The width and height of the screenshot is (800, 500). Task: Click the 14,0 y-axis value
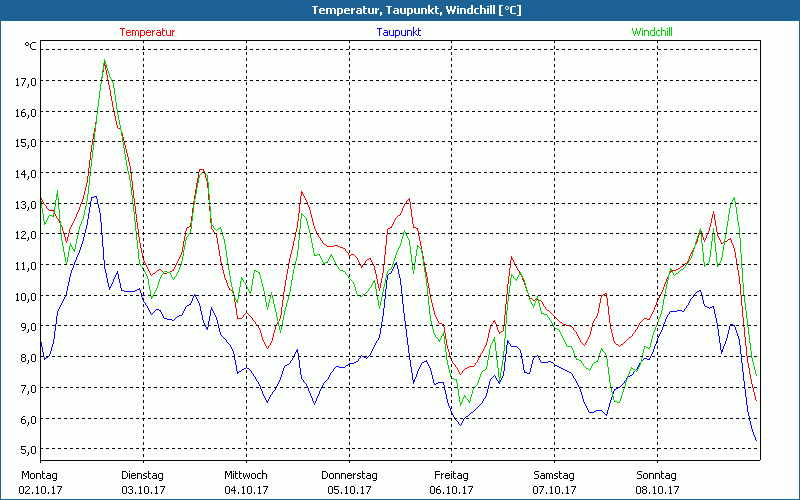(x=25, y=173)
